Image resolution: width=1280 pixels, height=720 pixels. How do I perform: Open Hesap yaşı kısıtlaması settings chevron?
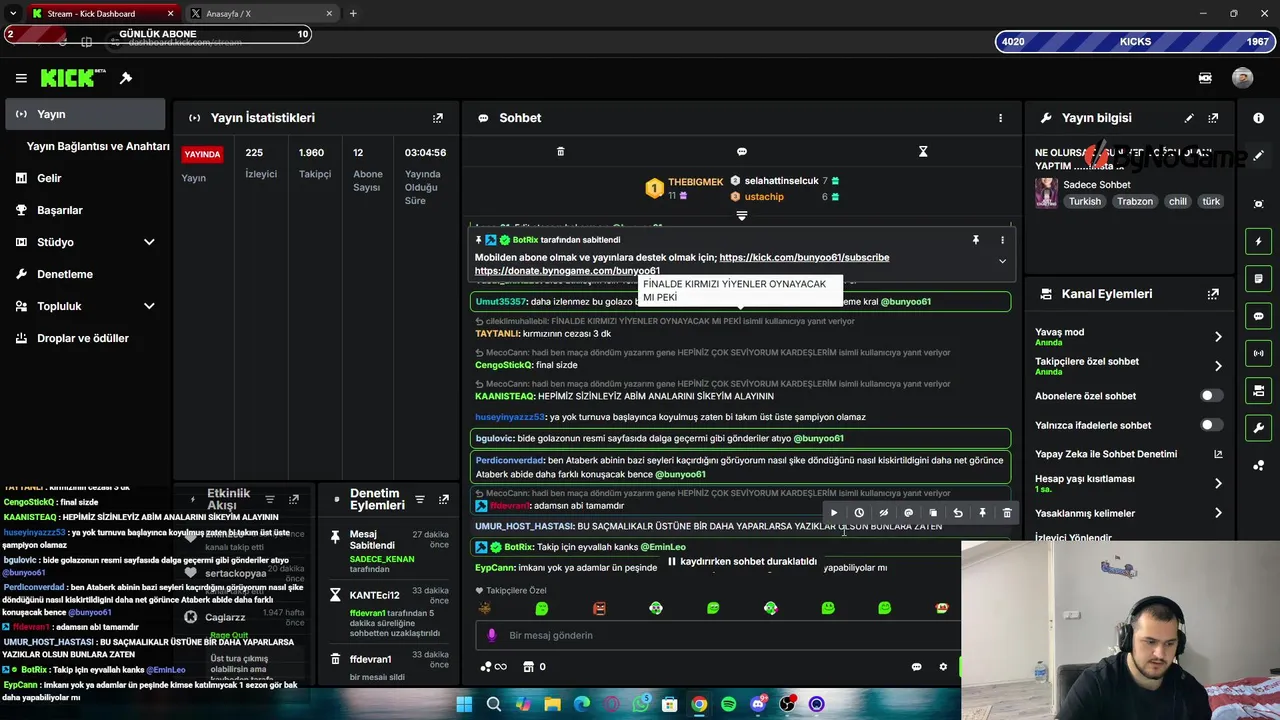click(1217, 483)
